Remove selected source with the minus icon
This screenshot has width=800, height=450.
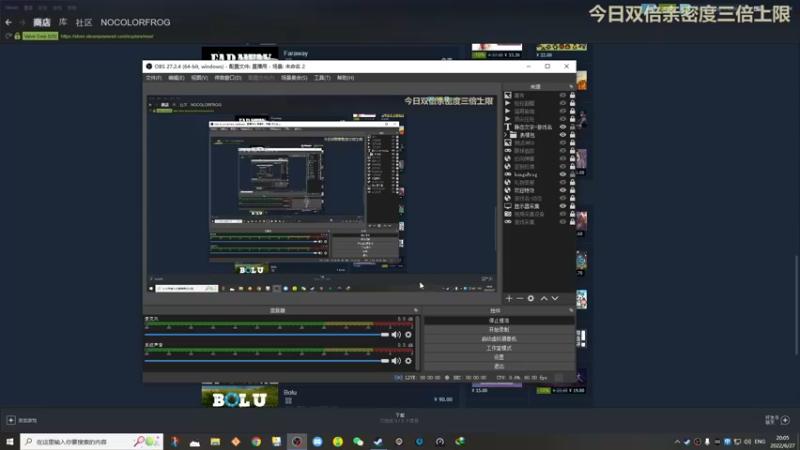519,298
